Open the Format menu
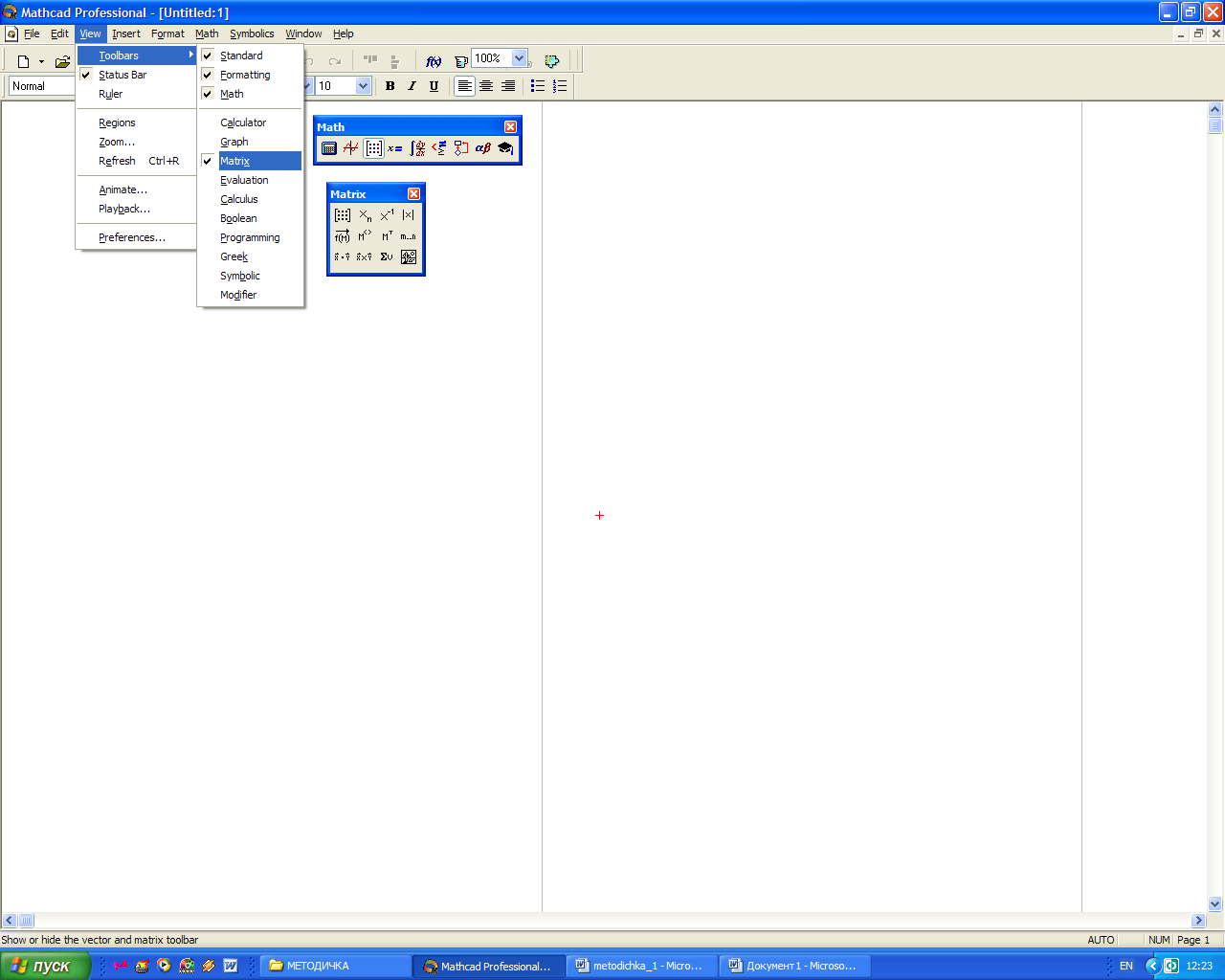The height and width of the screenshot is (980, 1225). pyautogui.click(x=167, y=33)
